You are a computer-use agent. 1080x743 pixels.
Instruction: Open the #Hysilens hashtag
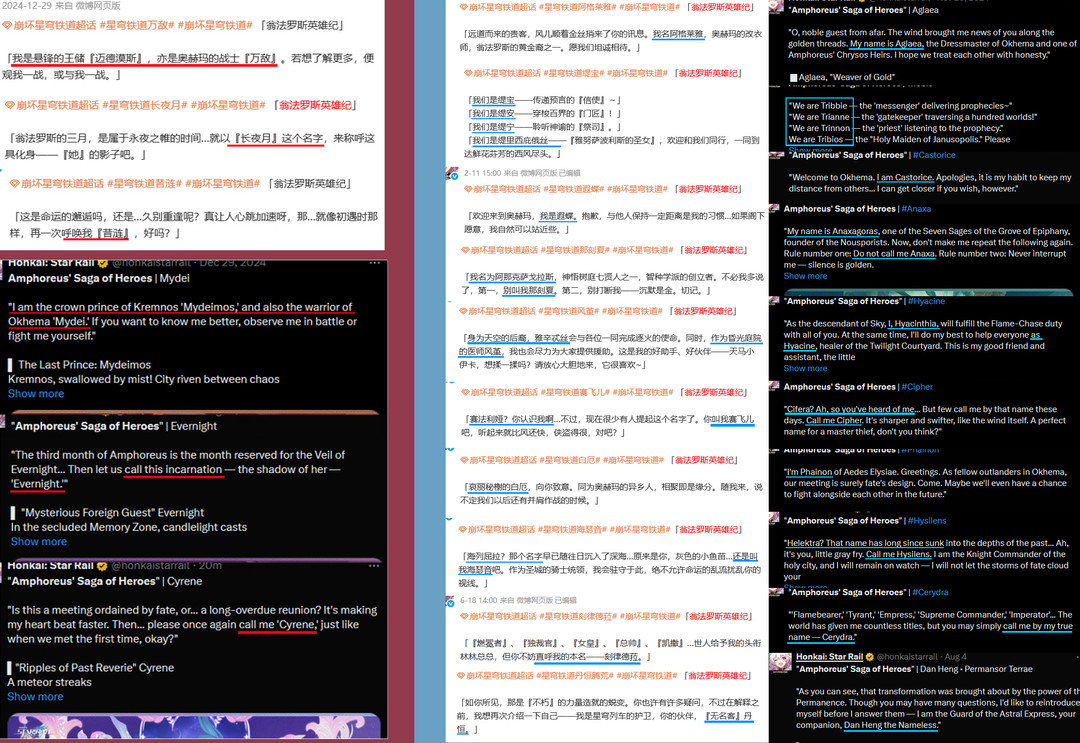click(x=927, y=521)
